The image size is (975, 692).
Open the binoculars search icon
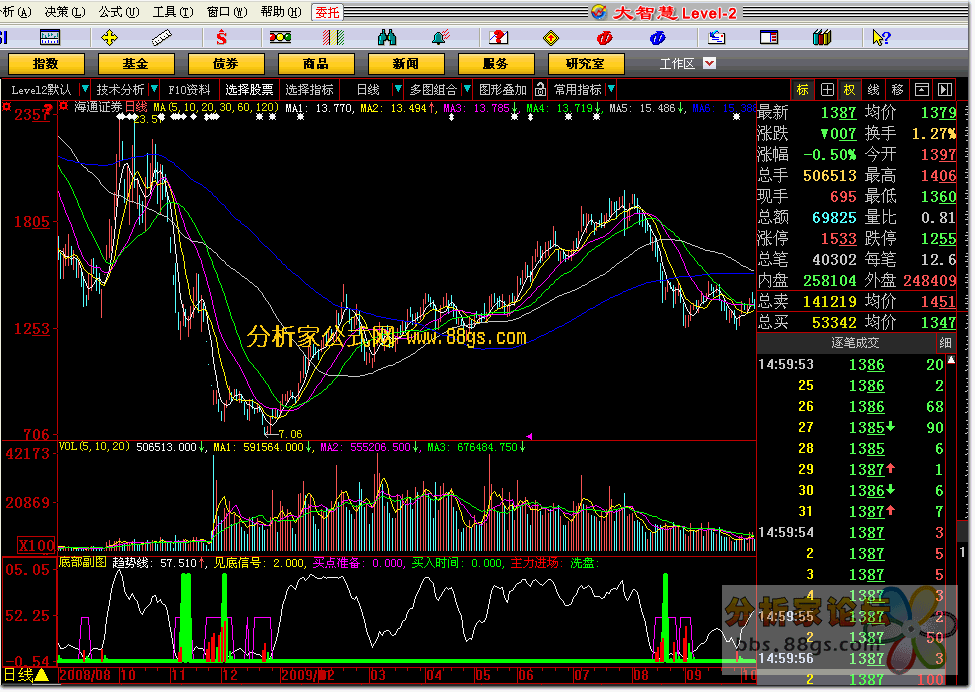point(387,38)
